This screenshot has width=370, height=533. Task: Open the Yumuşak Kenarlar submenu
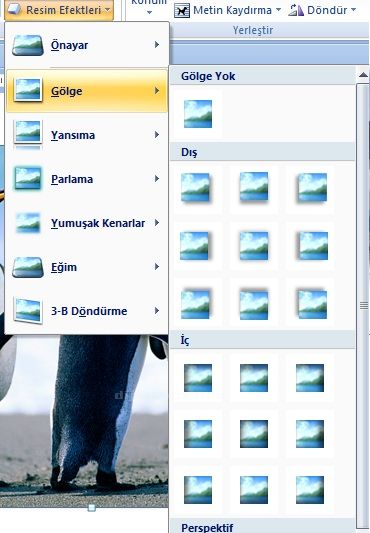pos(87,223)
